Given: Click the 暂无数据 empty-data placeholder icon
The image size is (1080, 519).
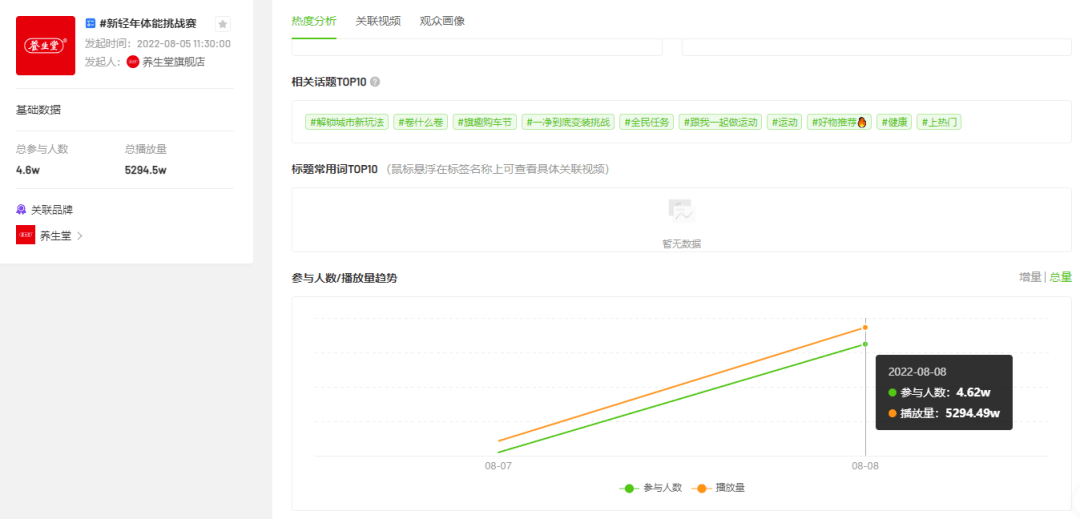Looking at the screenshot, I should (682, 210).
